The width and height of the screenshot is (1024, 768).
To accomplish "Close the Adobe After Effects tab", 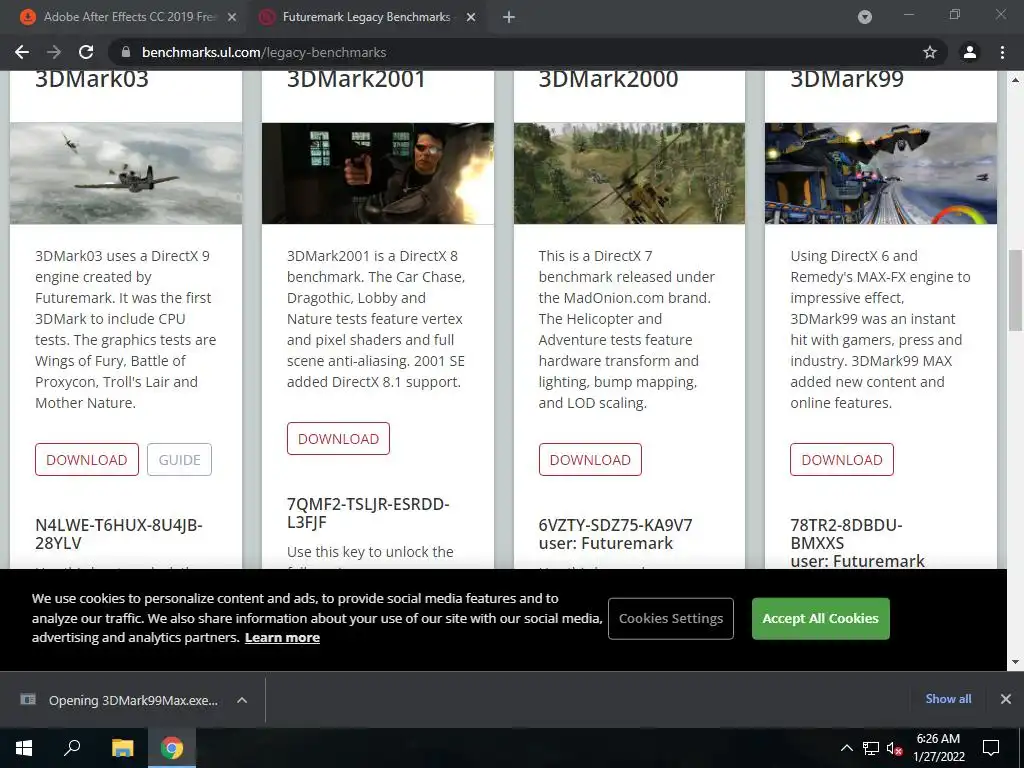I will point(232,18).
